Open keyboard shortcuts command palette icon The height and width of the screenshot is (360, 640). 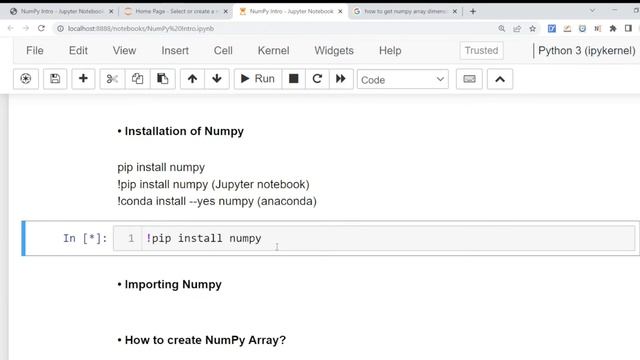click(x=469, y=79)
